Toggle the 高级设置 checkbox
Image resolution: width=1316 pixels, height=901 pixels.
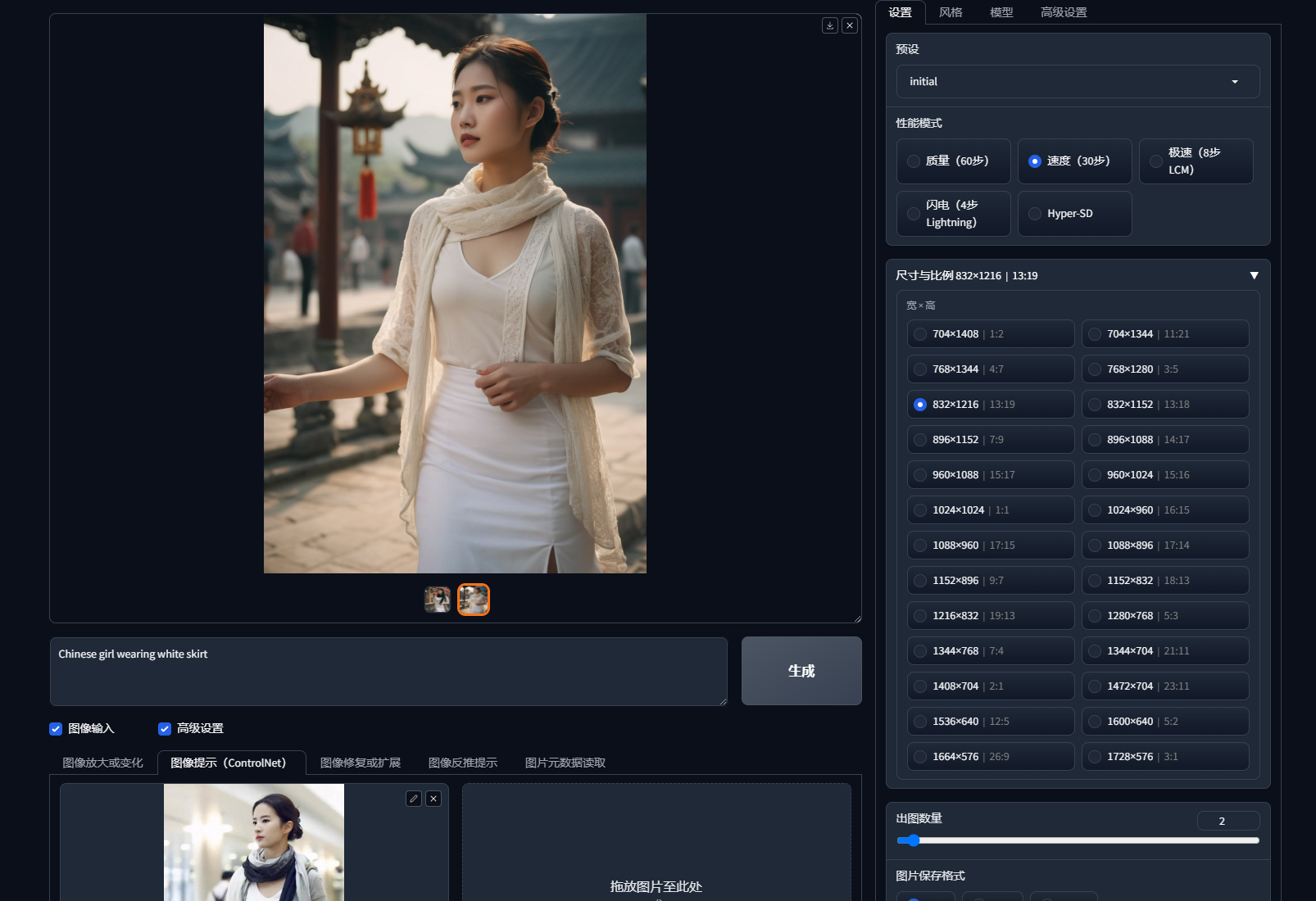(165, 728)
